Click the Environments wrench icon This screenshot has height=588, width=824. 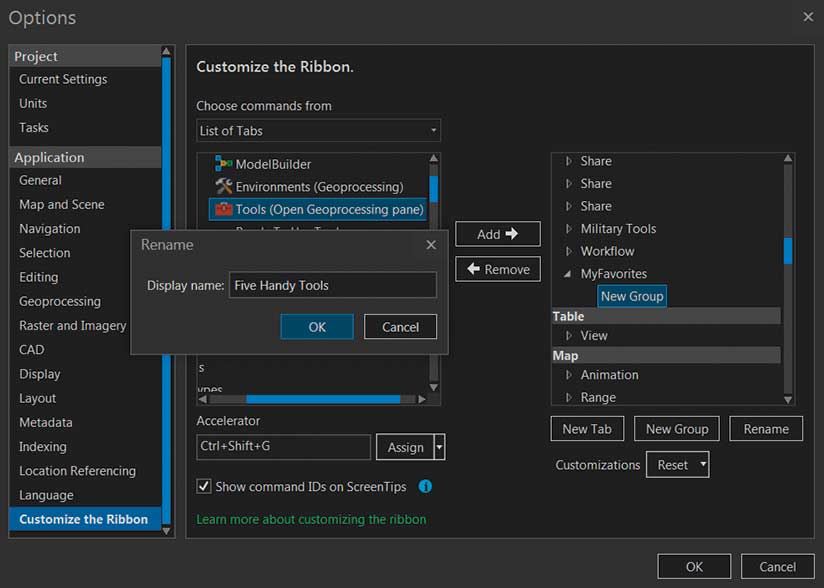point(224,187)
